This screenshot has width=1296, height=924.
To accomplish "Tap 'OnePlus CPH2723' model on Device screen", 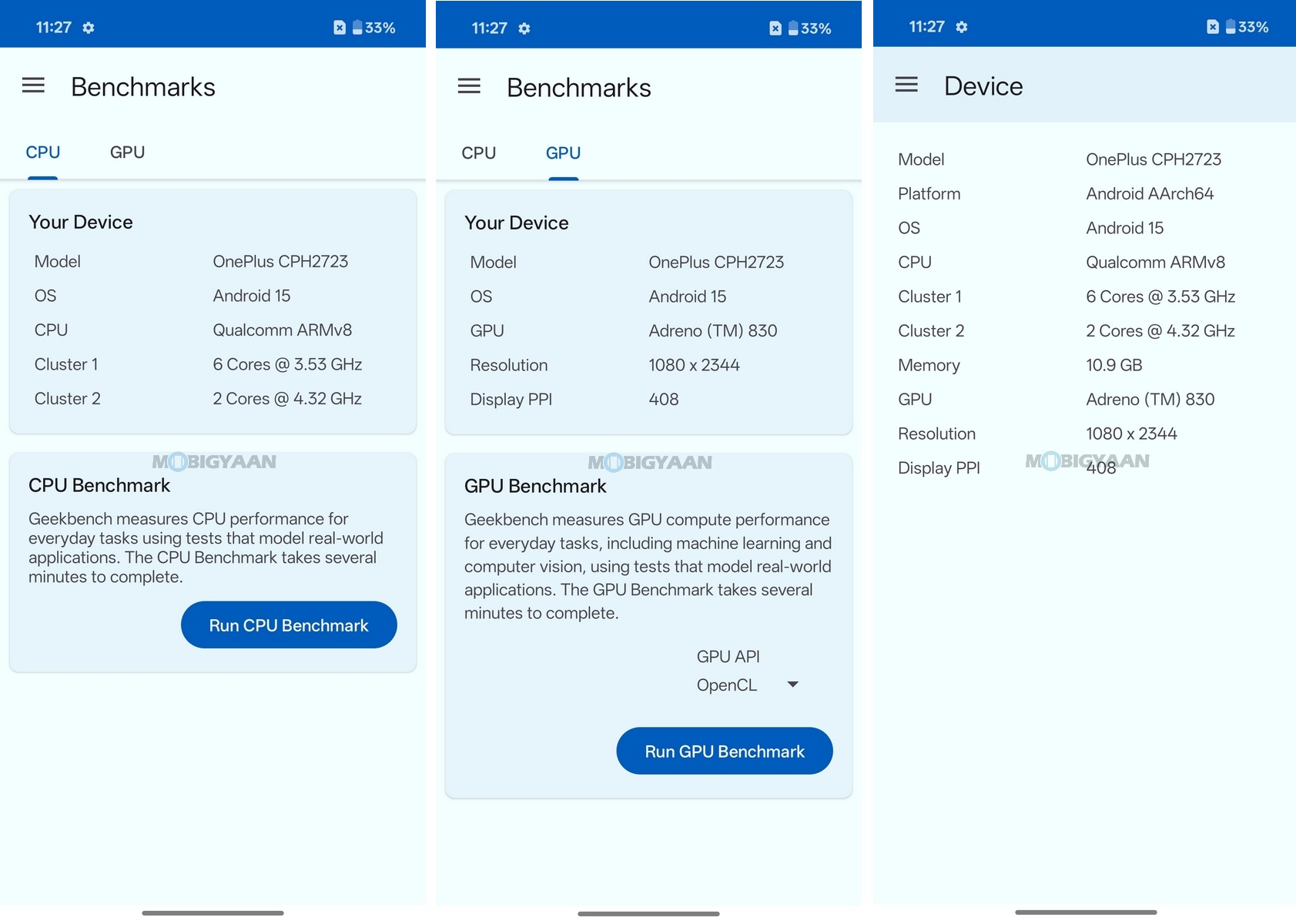I will [1154, 159].
